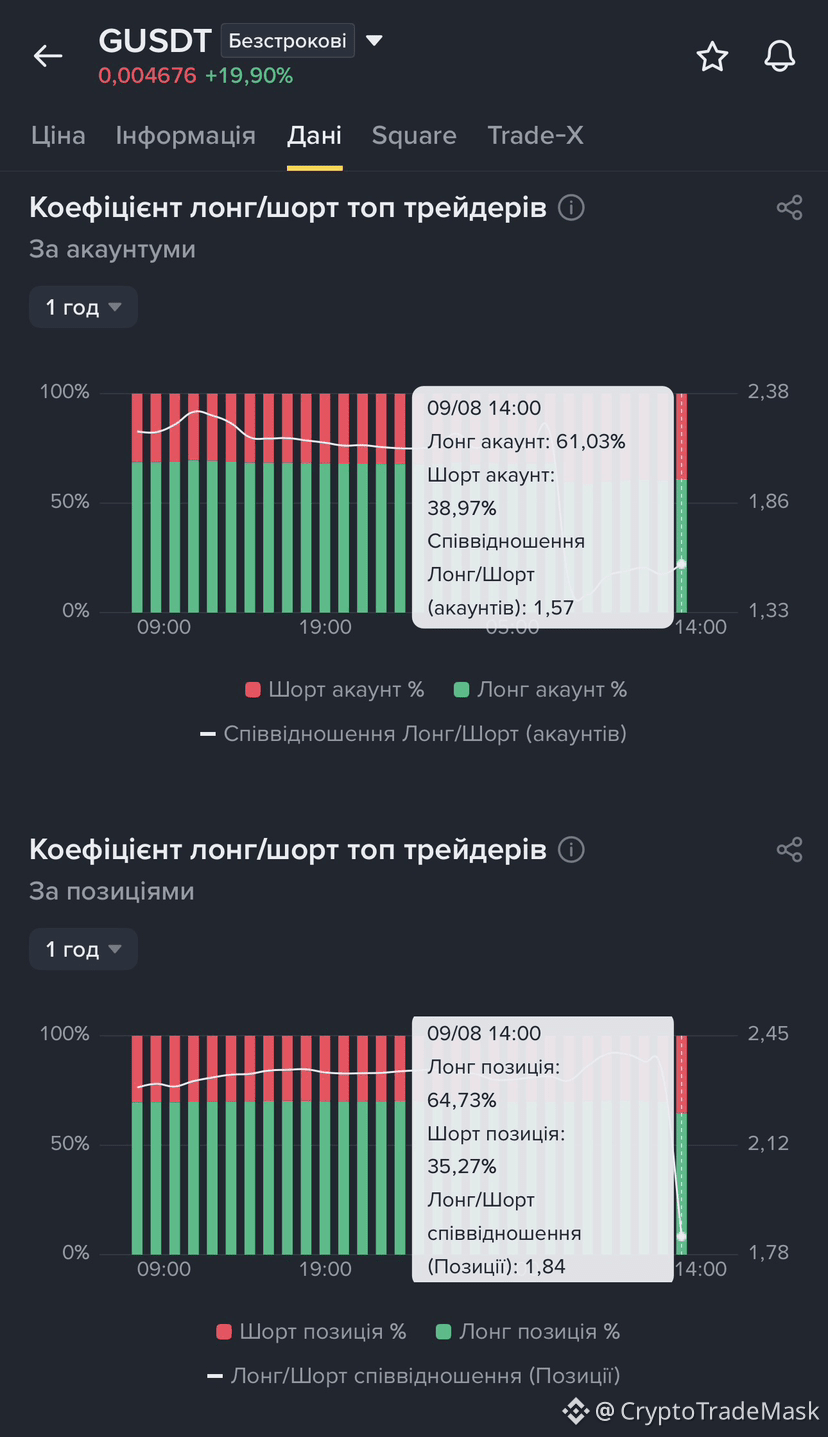Toggle Співвідношення Лонг/Шорт (акаунтів) line legend

413,733
